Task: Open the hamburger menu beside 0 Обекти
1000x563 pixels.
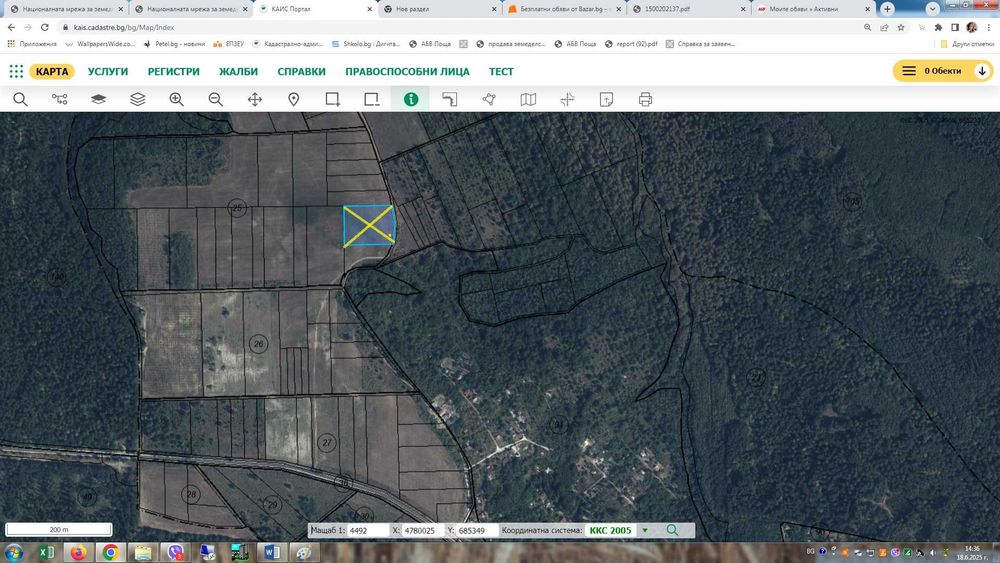Action: (x=908, y=71)
